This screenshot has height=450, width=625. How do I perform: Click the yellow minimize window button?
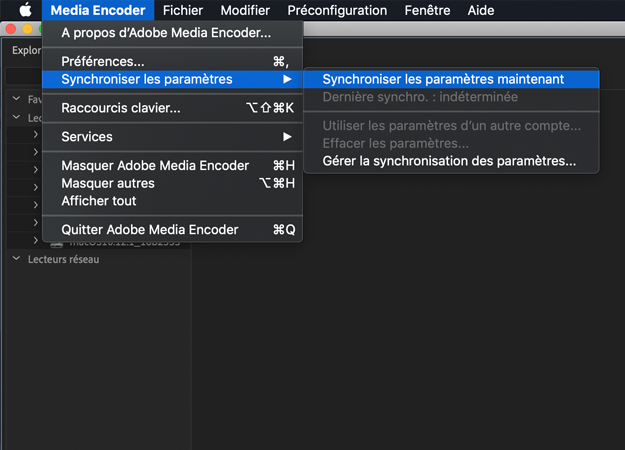pos(27,29)
